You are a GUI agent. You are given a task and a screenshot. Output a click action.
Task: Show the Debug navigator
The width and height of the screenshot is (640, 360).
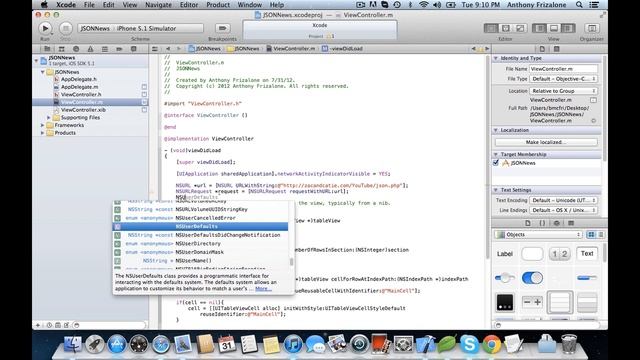click(x=105, y=49)
